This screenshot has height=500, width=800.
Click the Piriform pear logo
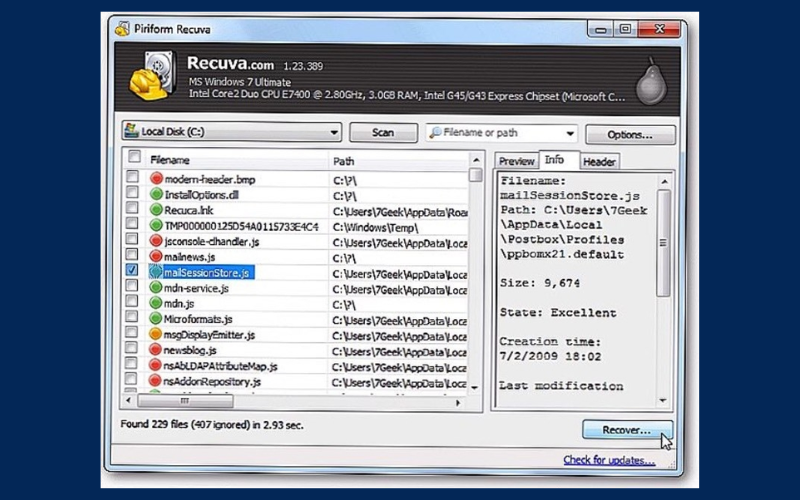point(652,82)
